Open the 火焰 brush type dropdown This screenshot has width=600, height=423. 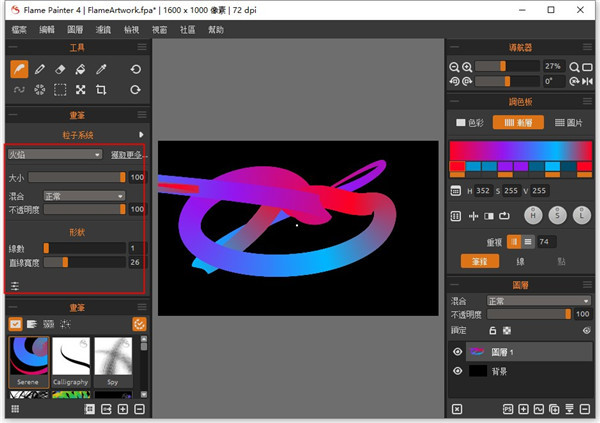(x=55, y=155)
